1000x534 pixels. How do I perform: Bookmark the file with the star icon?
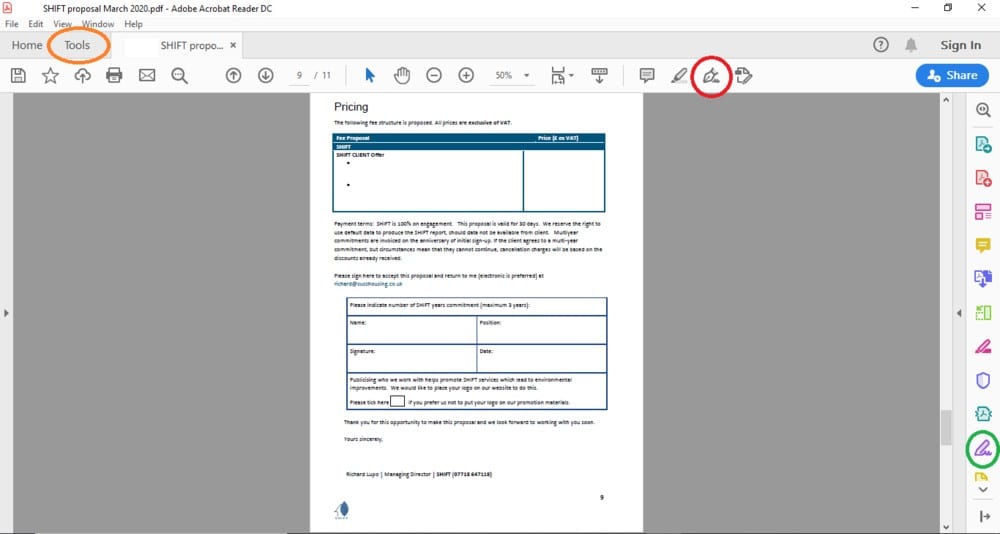click(x=50, y=76)
